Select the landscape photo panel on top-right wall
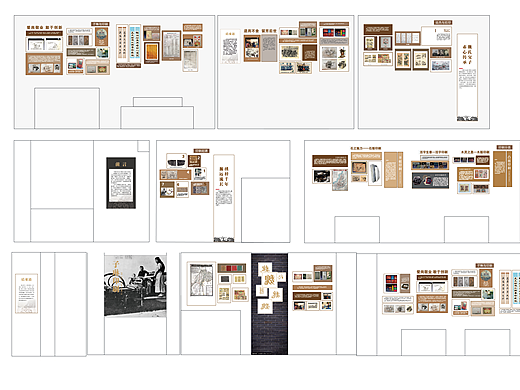Screen dimensions: 520x390 [441, 65]
